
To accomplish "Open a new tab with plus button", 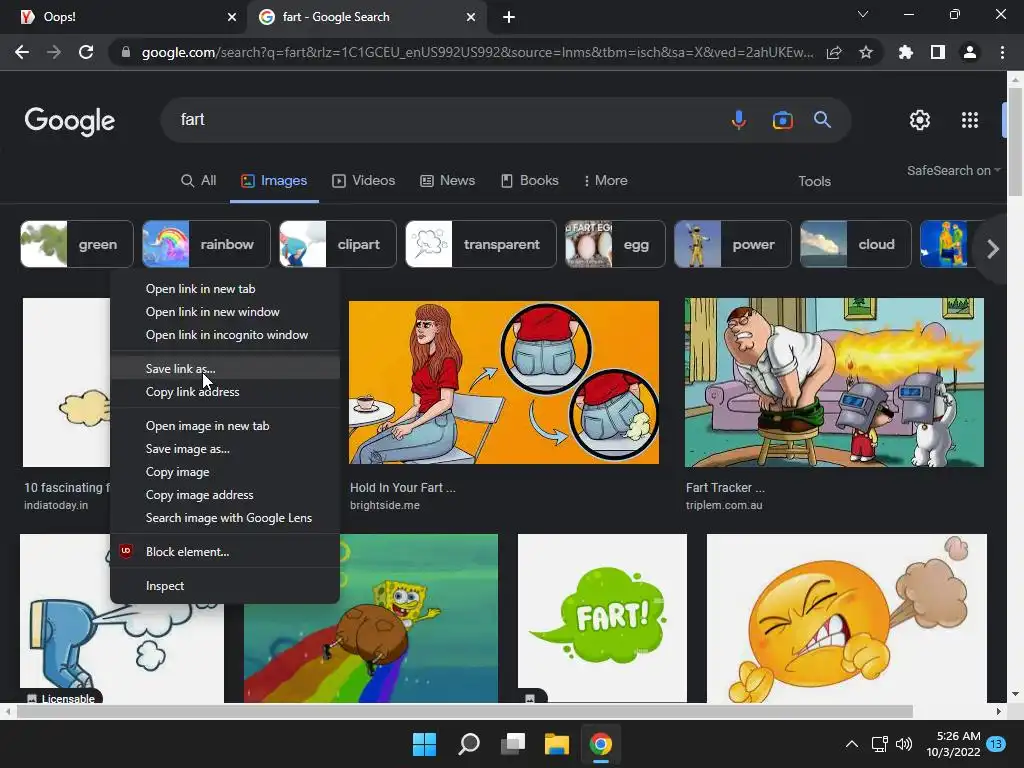I will click(x=509, y=17).
